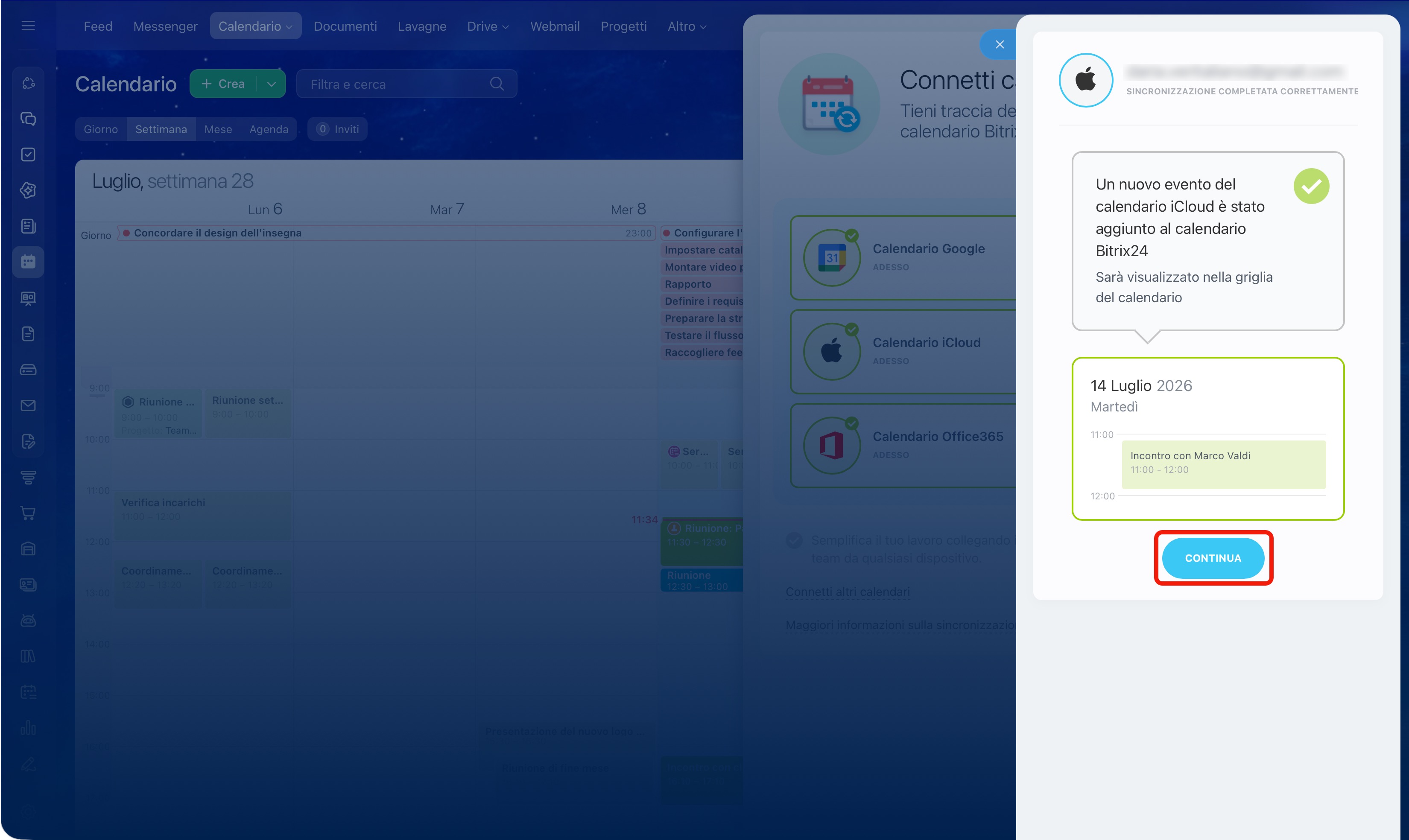Click the Mer 8 day header
The height and width of the screenshot is (840, 1409).
point(628,210)
